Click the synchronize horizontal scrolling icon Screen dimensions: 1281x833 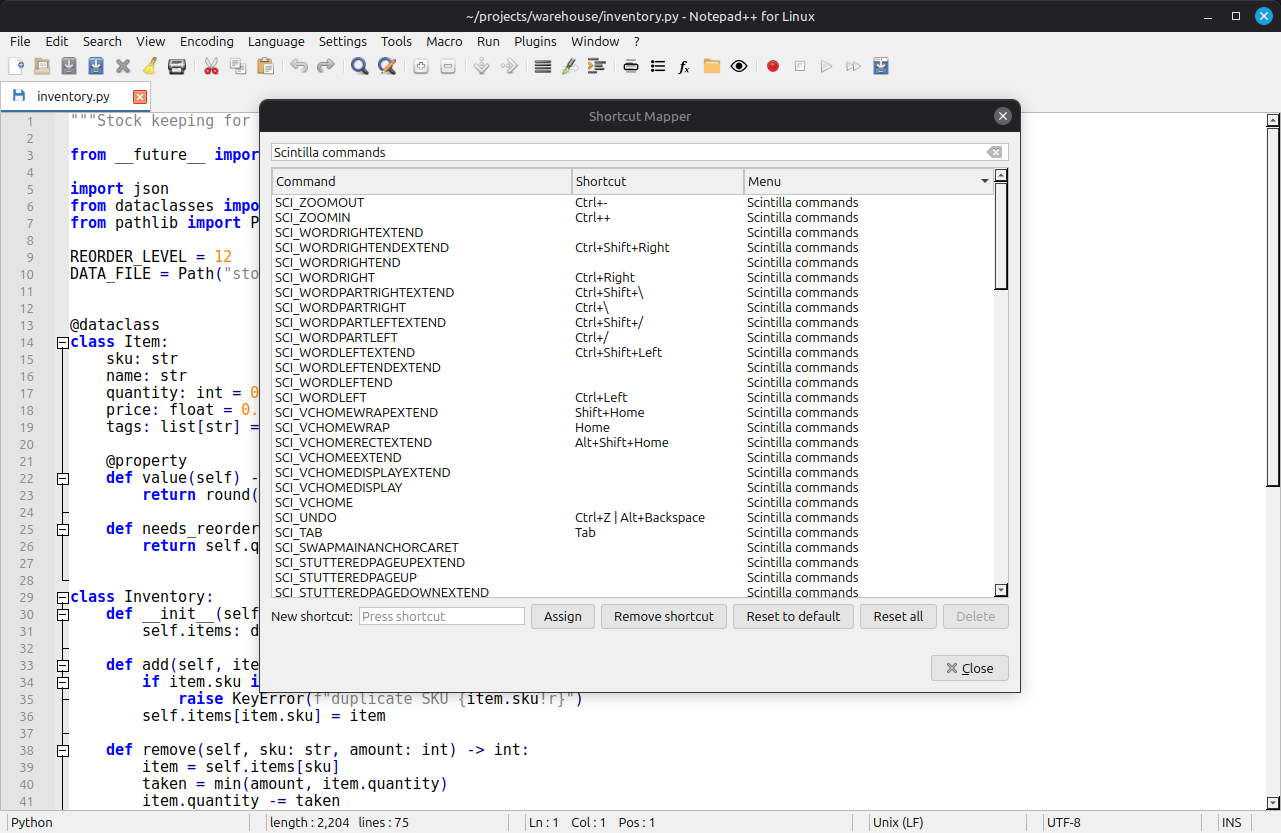click(x=509, y=66)
